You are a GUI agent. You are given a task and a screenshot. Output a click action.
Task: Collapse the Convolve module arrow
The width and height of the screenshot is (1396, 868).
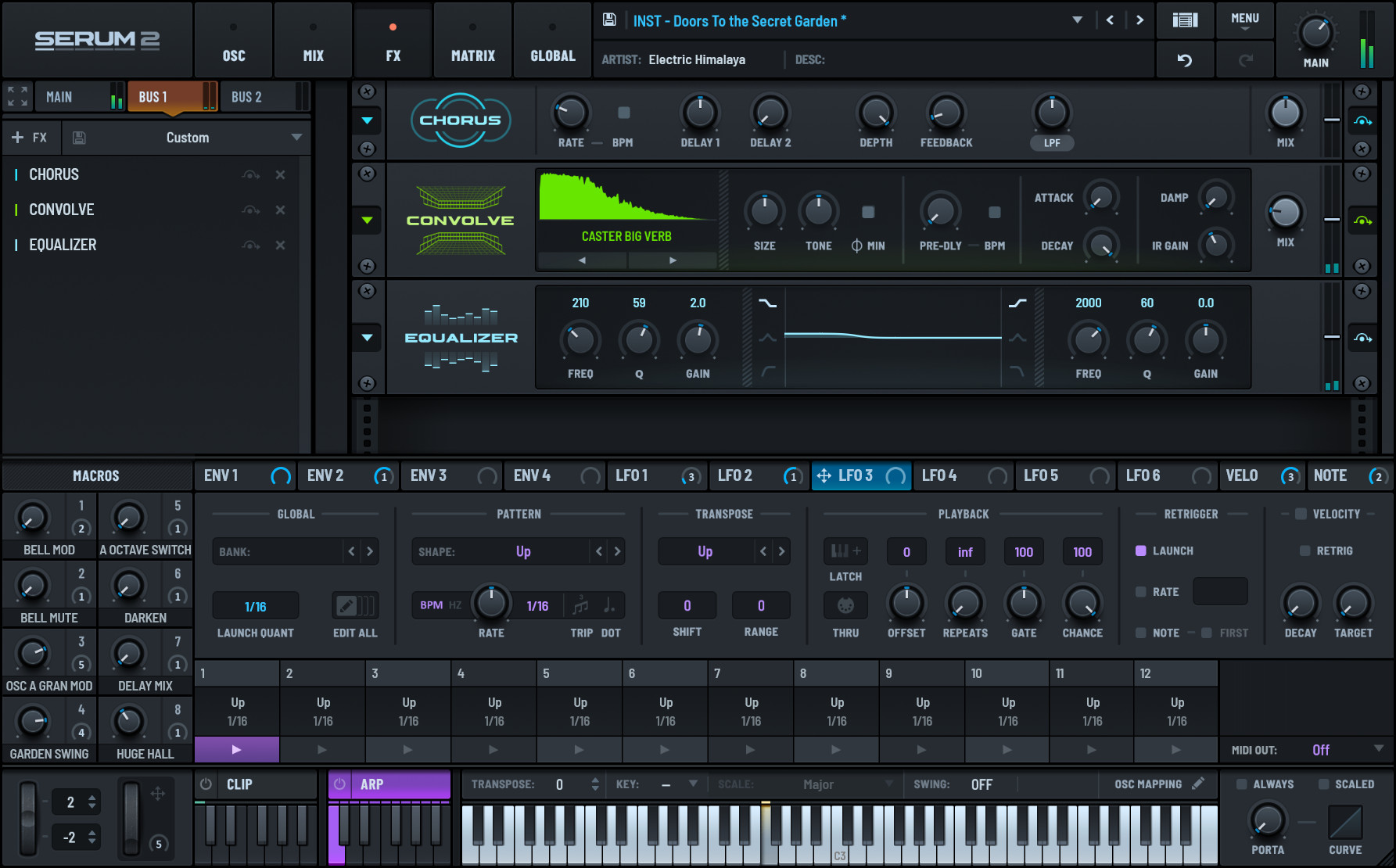[367, 221]
